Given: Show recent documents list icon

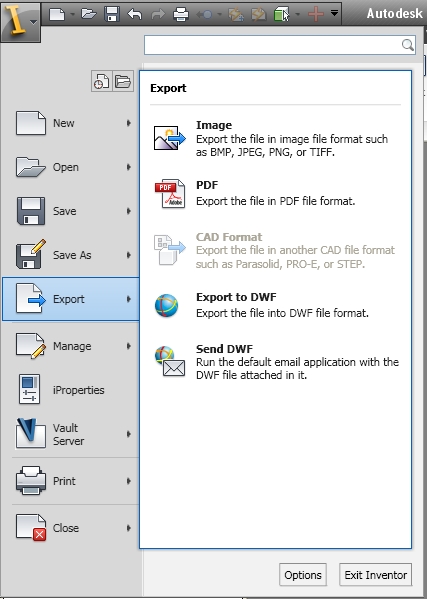Looking at the screenshot, I should 102,81.
